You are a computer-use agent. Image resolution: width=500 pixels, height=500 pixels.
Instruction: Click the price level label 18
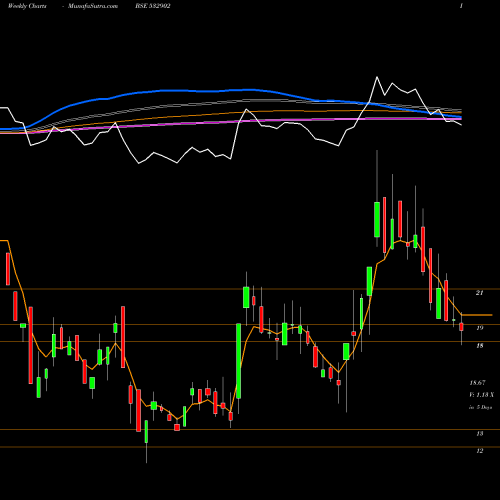click(479, 346)
